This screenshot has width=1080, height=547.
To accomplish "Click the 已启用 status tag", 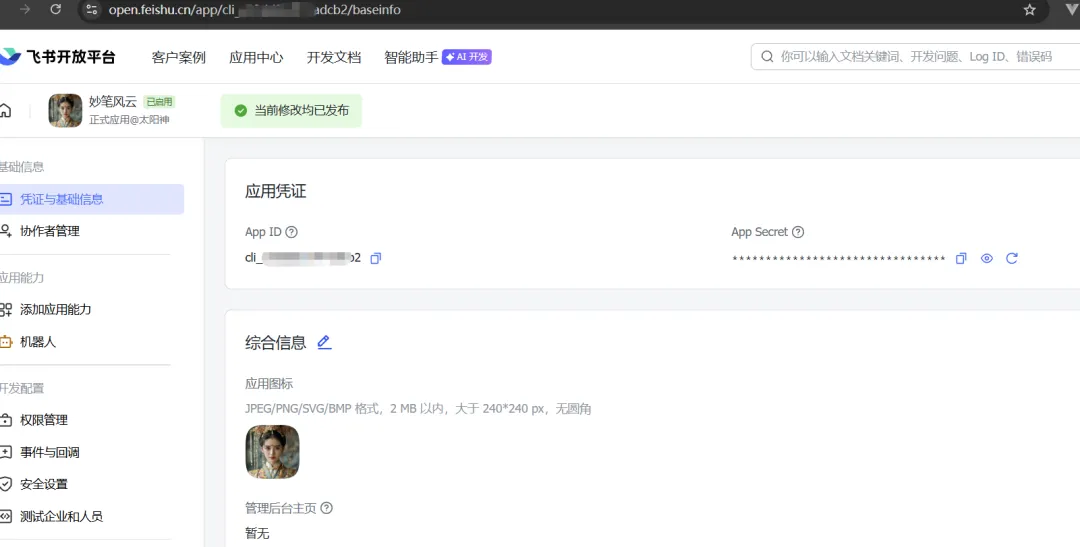I will pyautogui.click(x=159, y=102).
